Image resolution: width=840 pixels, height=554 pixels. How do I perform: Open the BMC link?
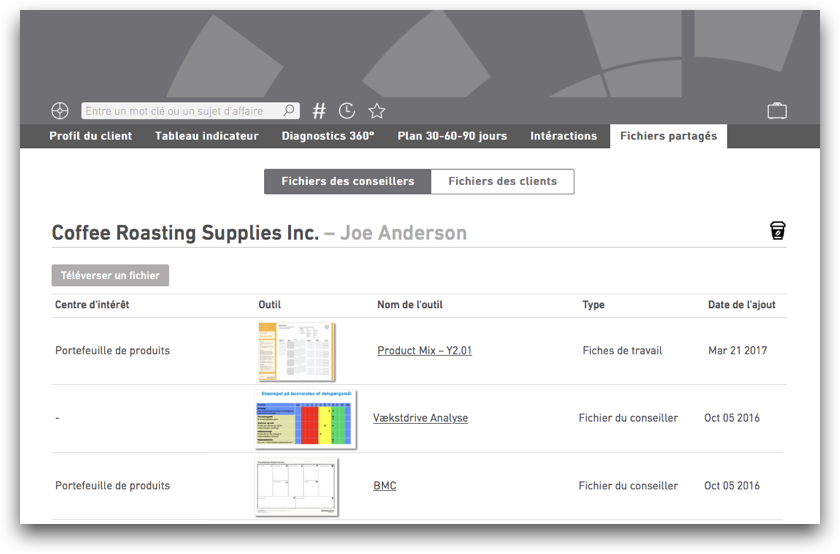click(385, 485)
